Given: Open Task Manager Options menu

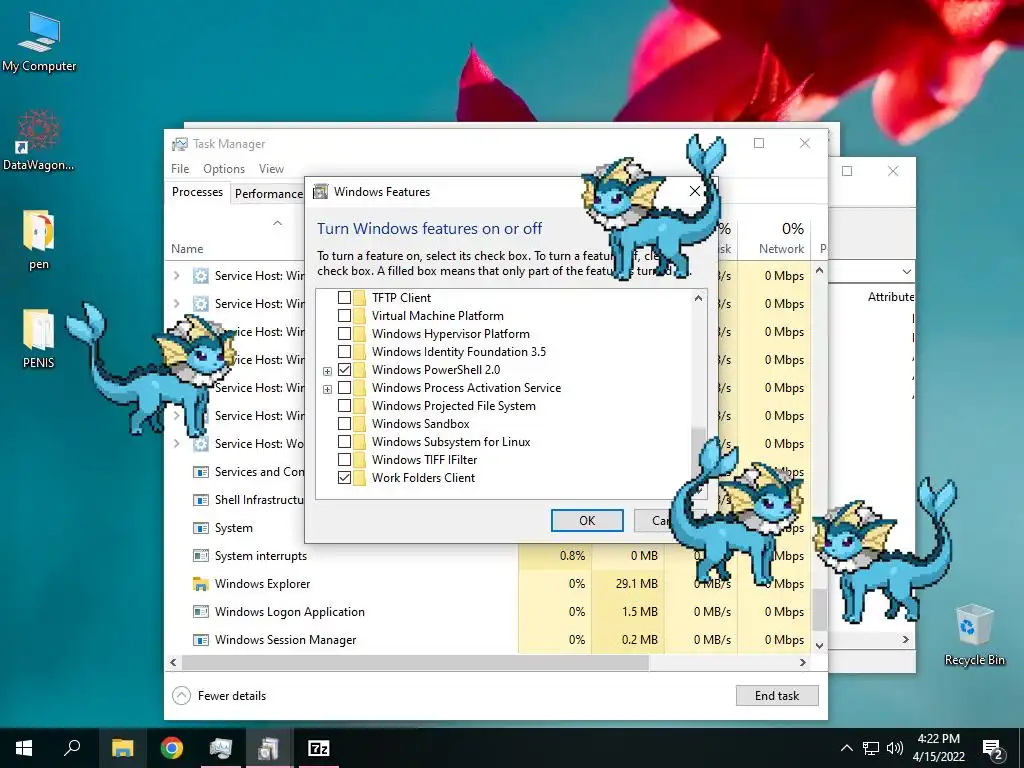Looking at the screenshot, I should pyautogui.click(x=224, y=168).
